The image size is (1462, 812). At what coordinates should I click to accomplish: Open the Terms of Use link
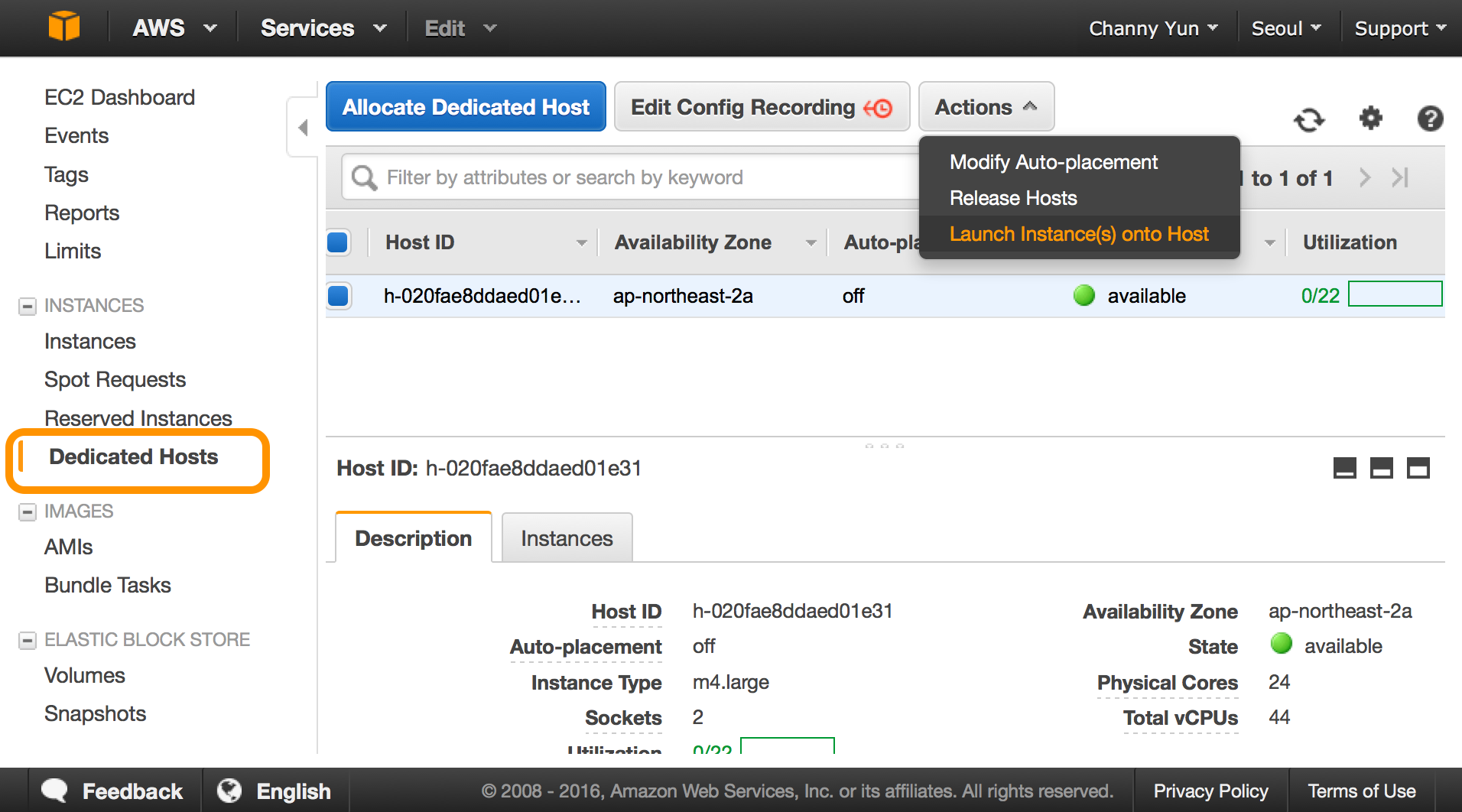tap(1362, 791)
